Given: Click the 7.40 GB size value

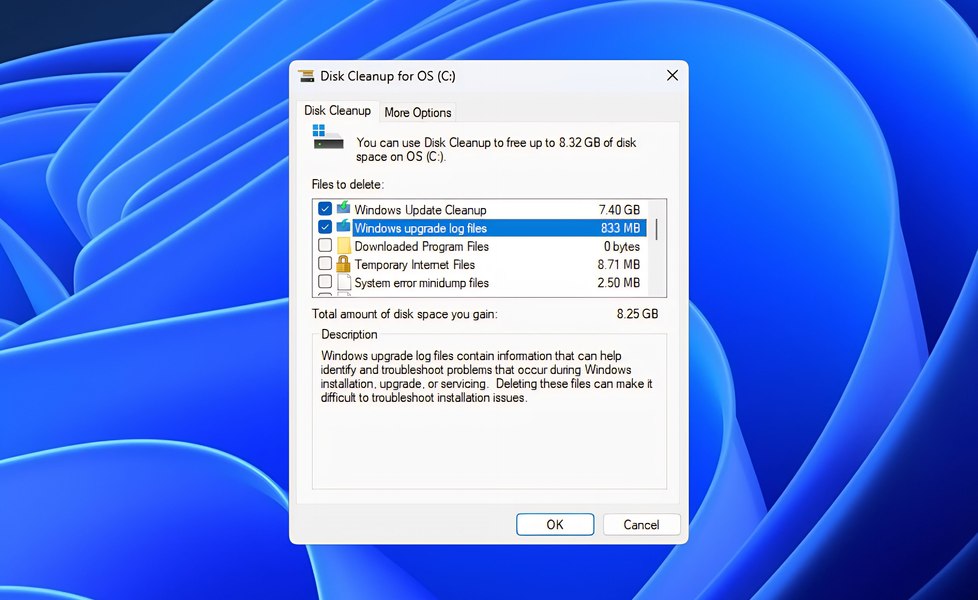Looking at the screenshot, I should [619, 210].
